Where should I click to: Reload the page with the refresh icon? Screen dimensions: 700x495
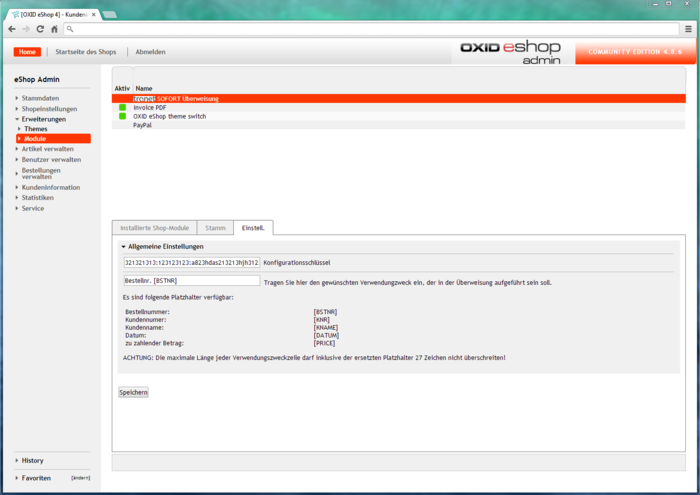coord(40,29)
